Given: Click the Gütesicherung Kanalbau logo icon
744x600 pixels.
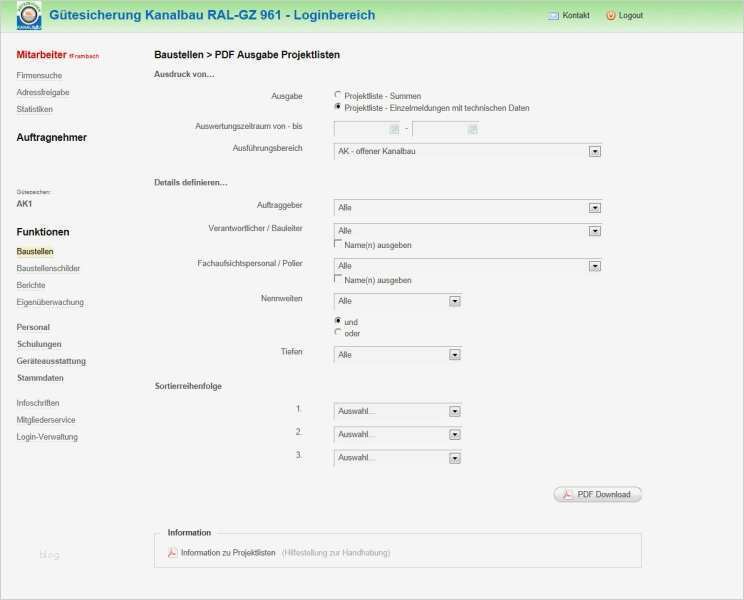Looking at the screenshot, I should tap(29, 16).
